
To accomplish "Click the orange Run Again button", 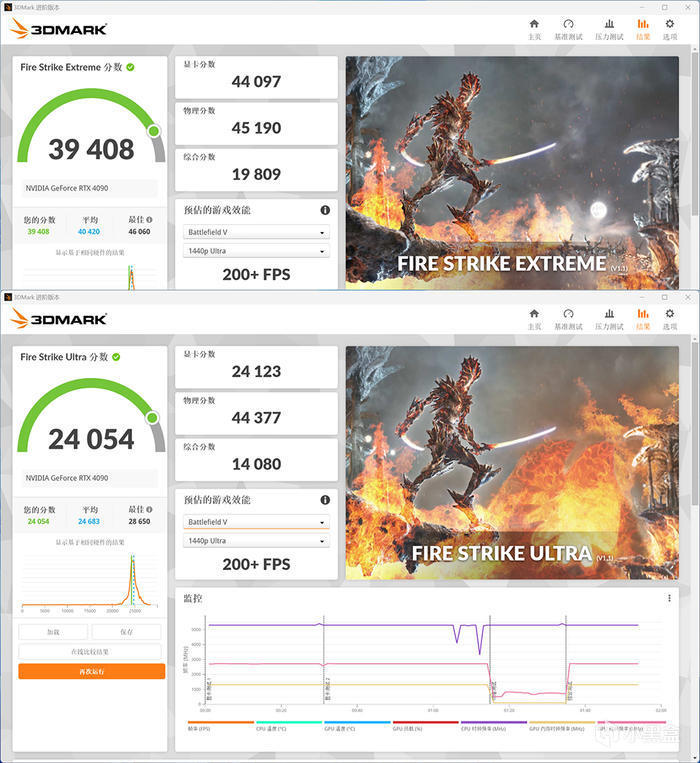I will pyautogui.click(x=91, y=672).
